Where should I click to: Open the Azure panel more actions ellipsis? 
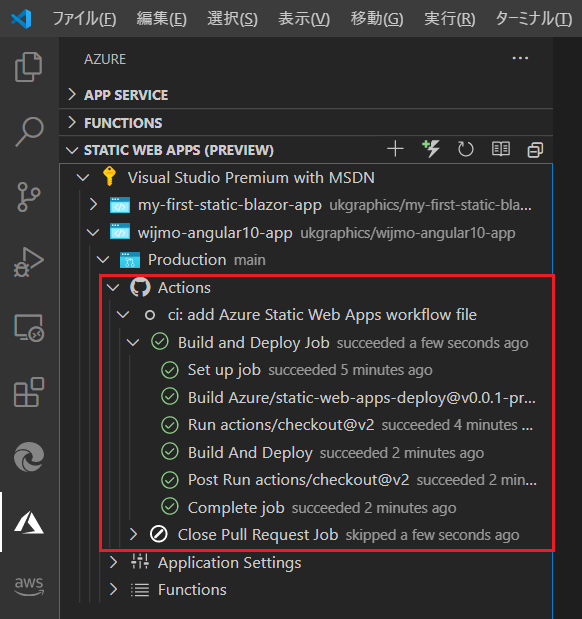(x=520, y=58)
